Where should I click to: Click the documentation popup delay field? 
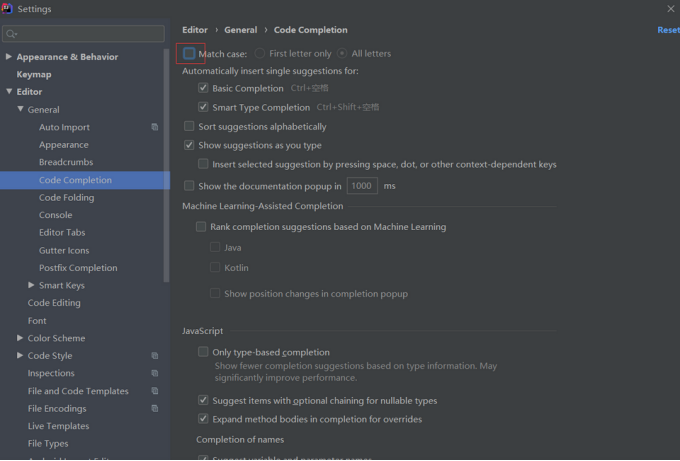pyautogui.click(x=362, y=186)
